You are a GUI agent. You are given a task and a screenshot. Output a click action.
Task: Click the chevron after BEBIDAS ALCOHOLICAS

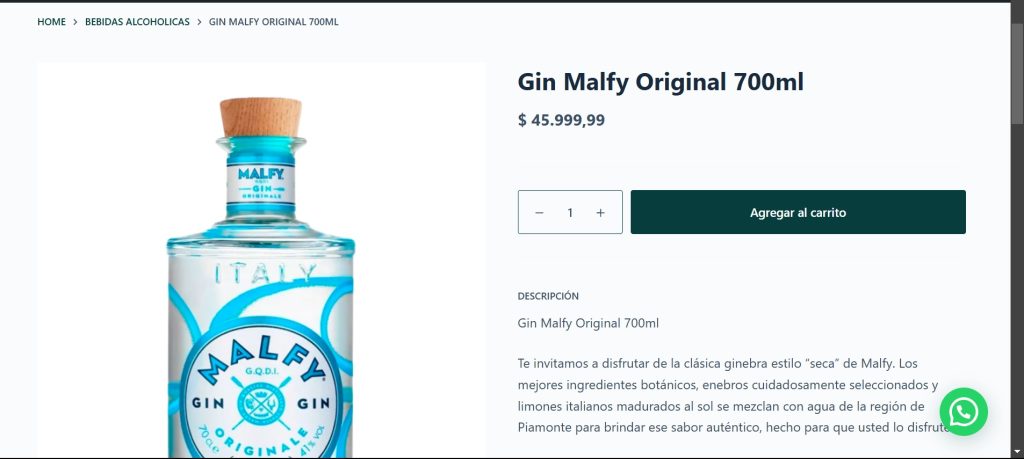tap(199, 22)
